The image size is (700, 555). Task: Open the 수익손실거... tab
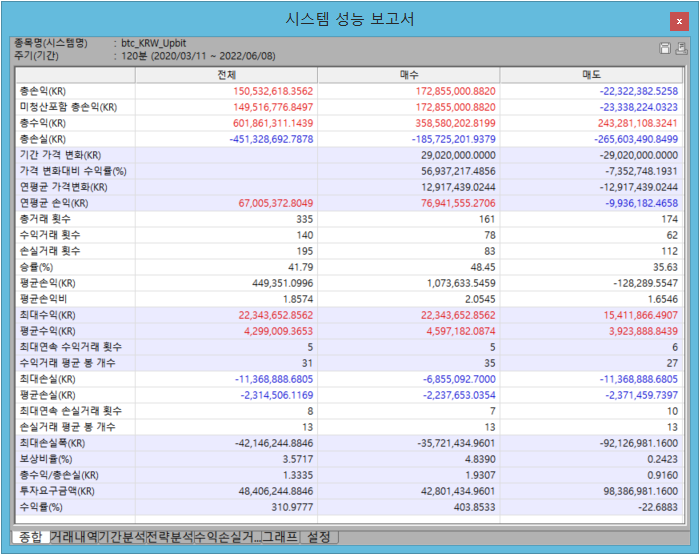(x=226, y=537)
